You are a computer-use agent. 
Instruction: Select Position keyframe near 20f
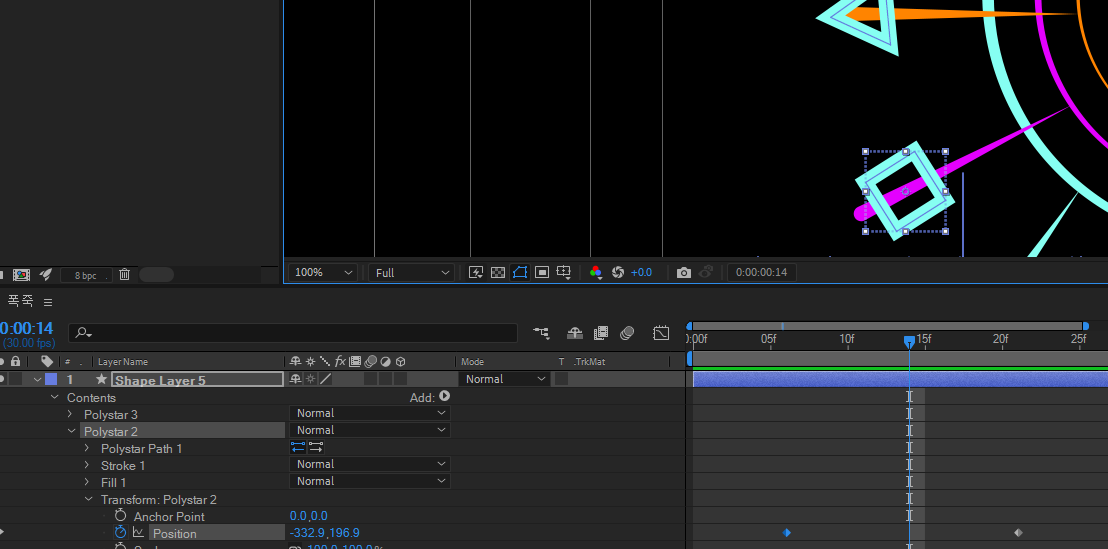pyautogui.click(x=1018, y=533)
